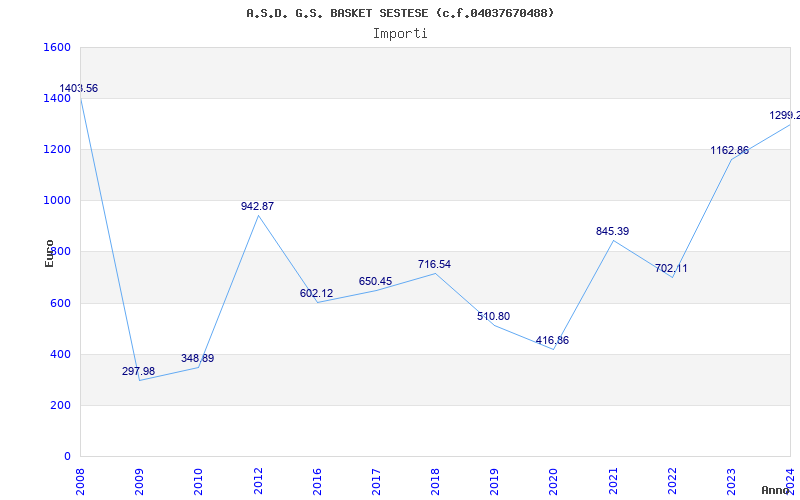The image size is (800, 500).
Task: Click the 2023 x-axis year label
Action: 731,481
